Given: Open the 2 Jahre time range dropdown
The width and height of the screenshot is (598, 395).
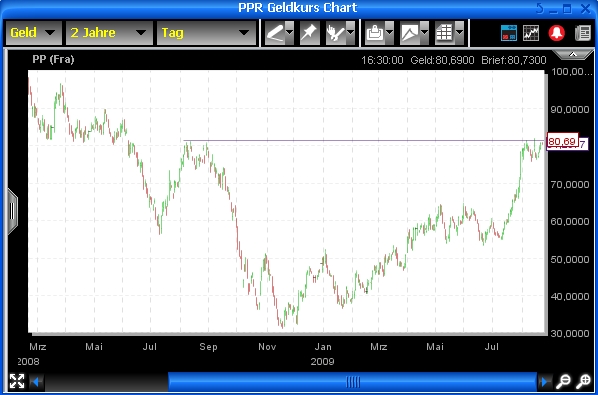Looking at the screenshot, I should (x=109, y=33).
